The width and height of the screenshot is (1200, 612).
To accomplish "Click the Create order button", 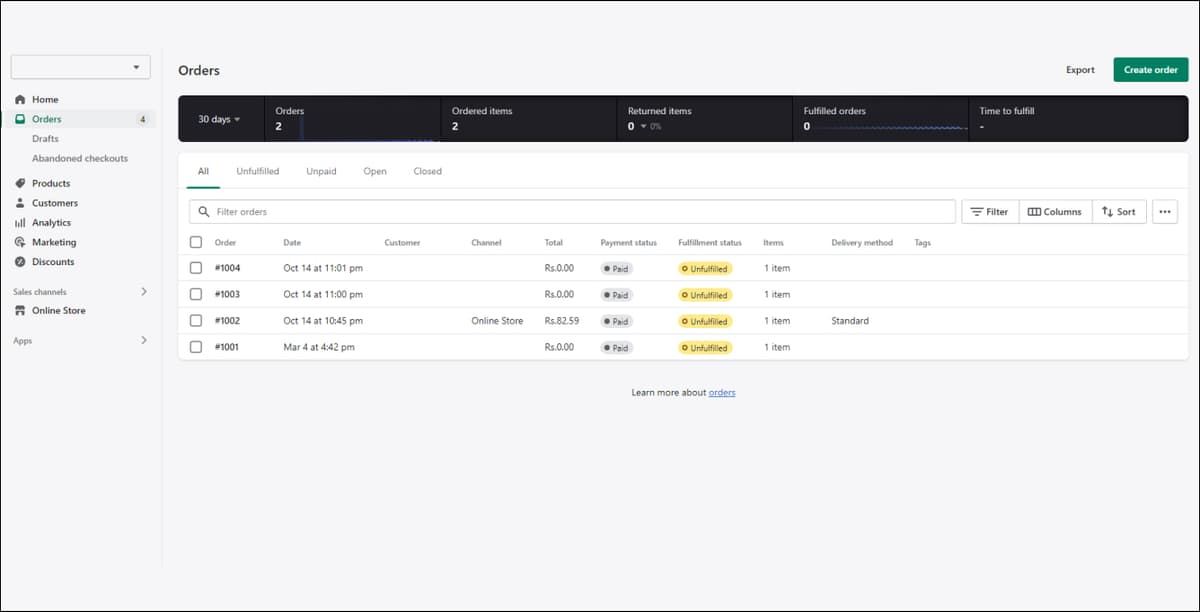I will (x=1151, y=70).
